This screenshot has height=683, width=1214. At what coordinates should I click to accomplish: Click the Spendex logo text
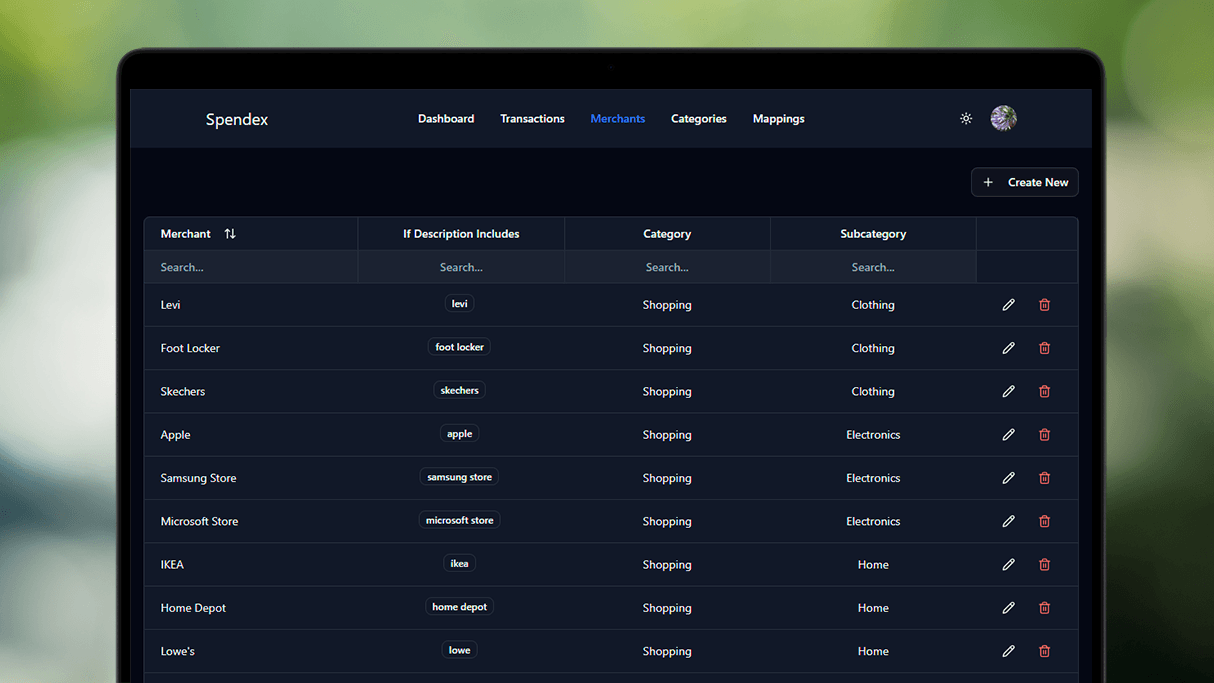point(237,119)
